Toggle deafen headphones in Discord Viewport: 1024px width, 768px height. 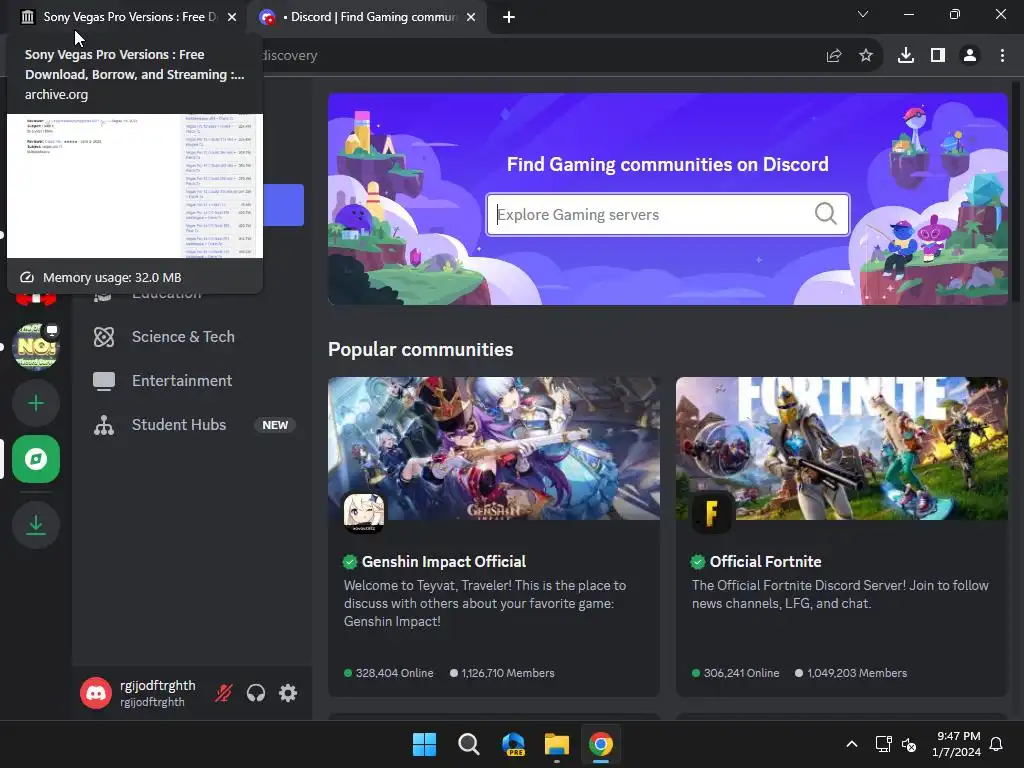[x=256, y=692]
